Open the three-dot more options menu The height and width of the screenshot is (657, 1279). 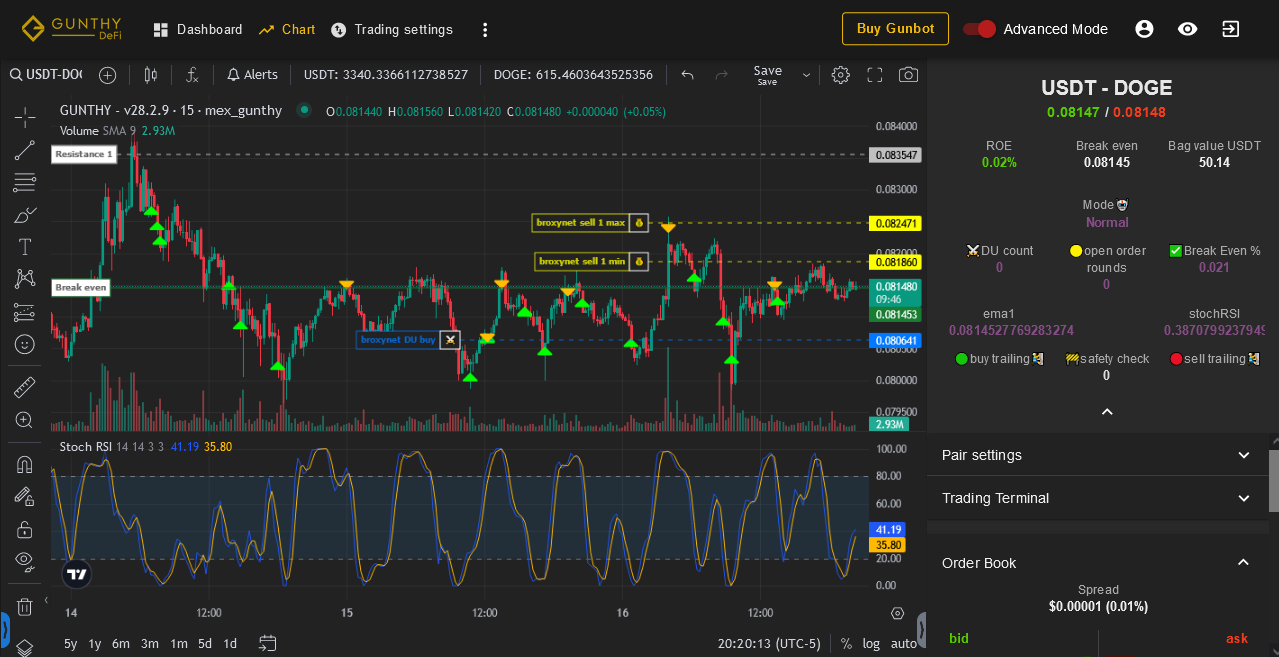pyautogui.click(x=485, y=30)
